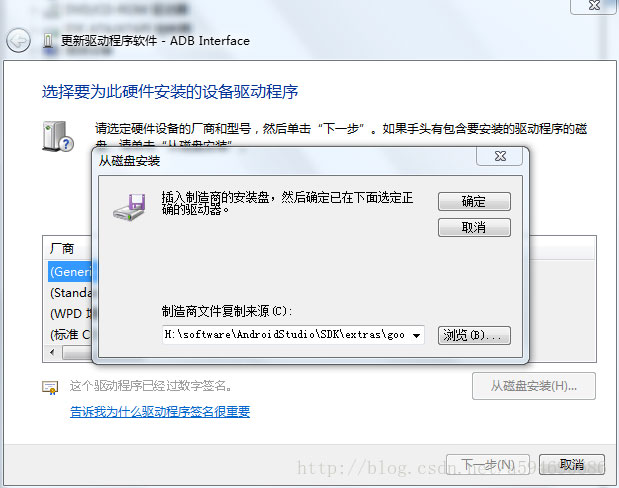Open the 告诉我为什么驱动程序签名很重要 link
Viewport: 619px width, 488px height.
coord(160,412)
